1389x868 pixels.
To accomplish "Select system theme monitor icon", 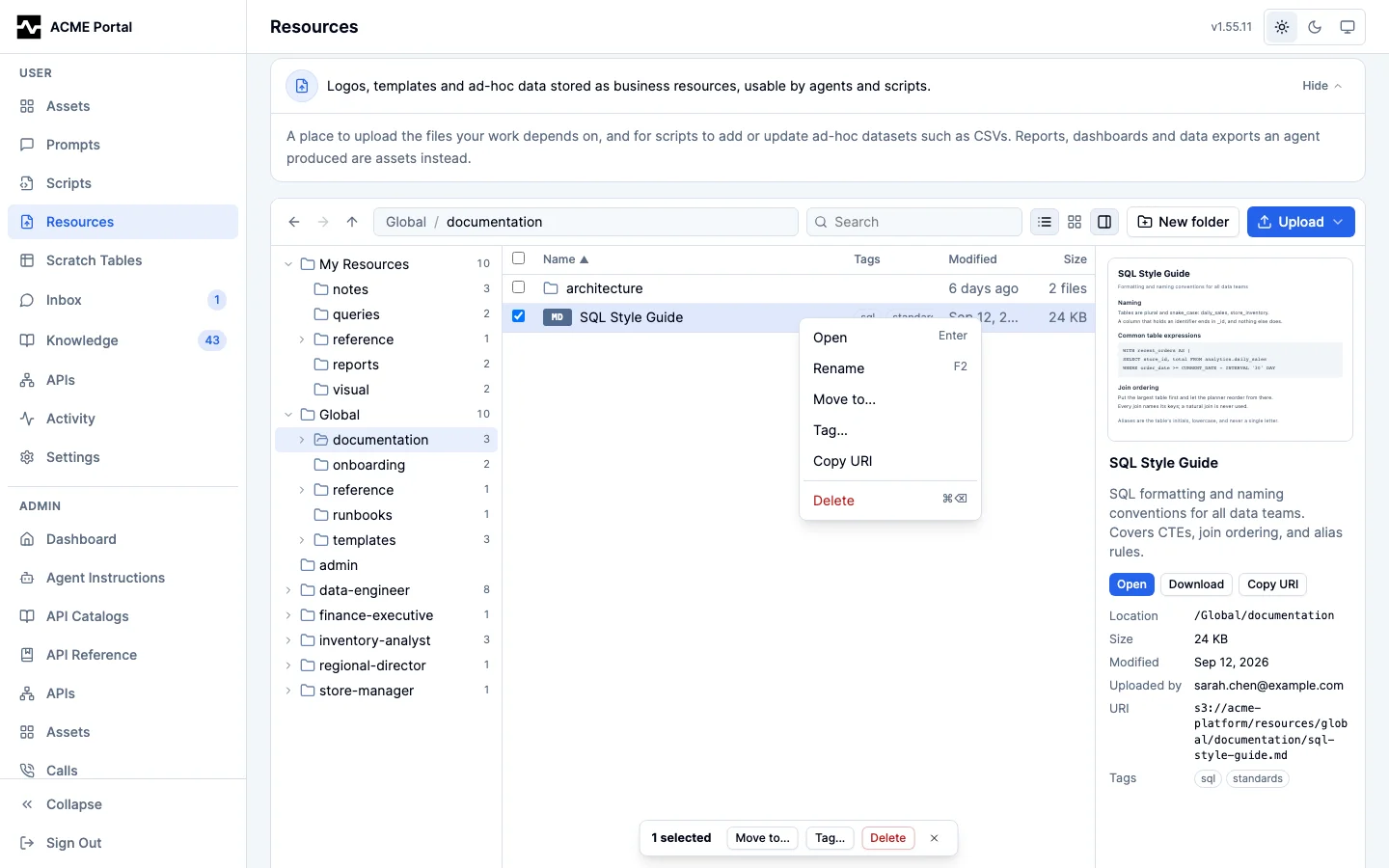I will 1348,27.
